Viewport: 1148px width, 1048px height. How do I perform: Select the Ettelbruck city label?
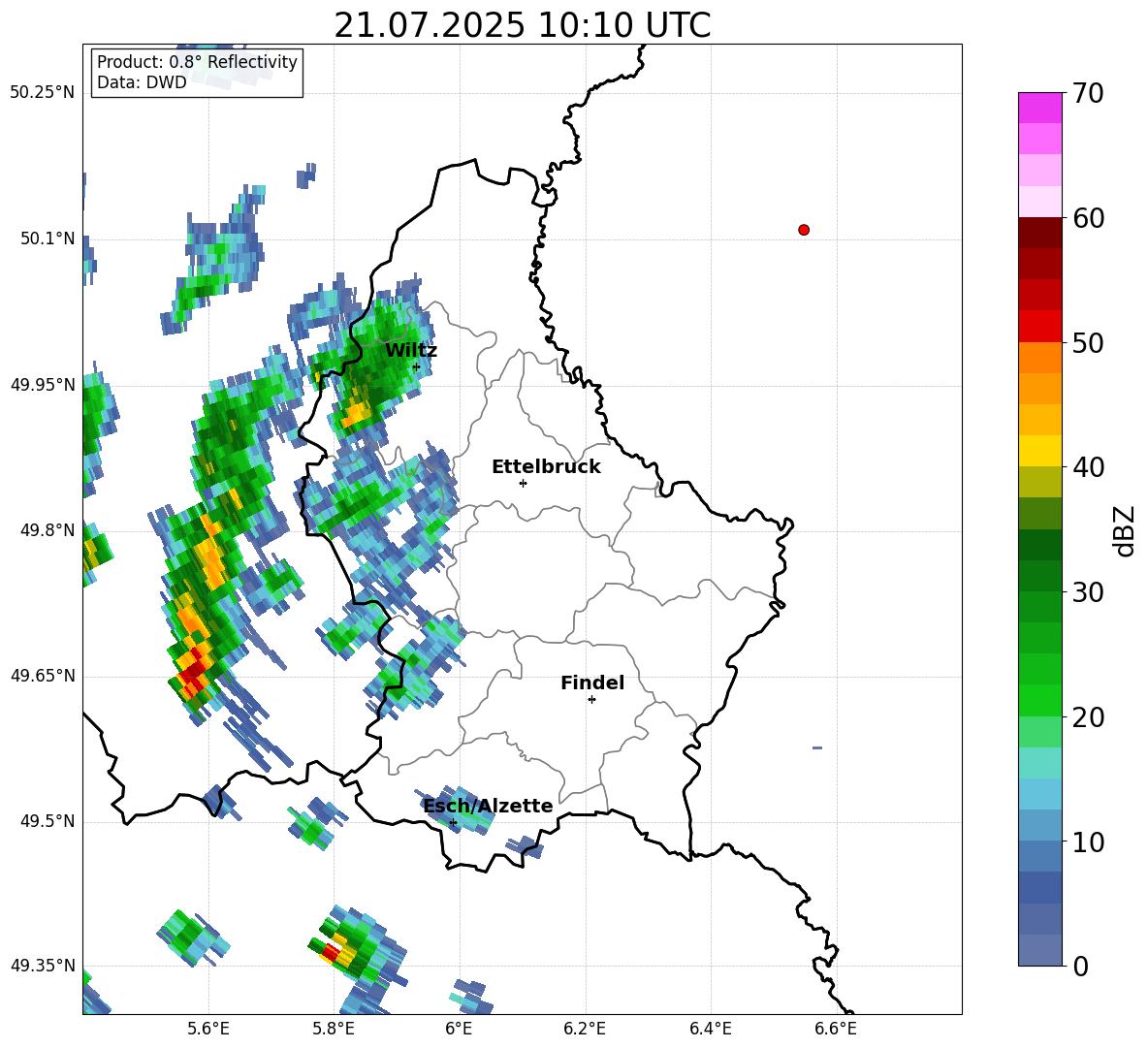point(546,467)
